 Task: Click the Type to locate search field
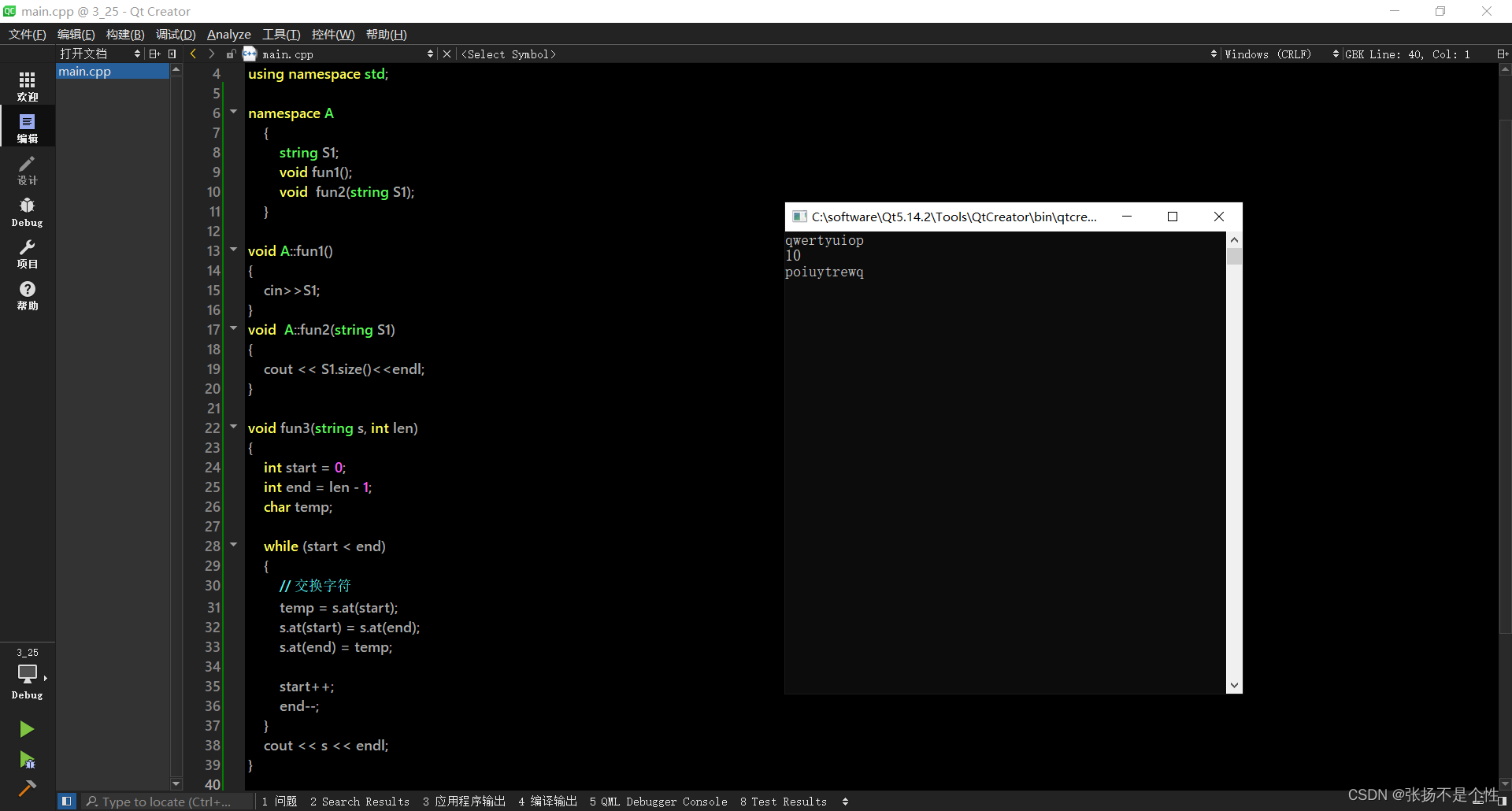point(165,801)
